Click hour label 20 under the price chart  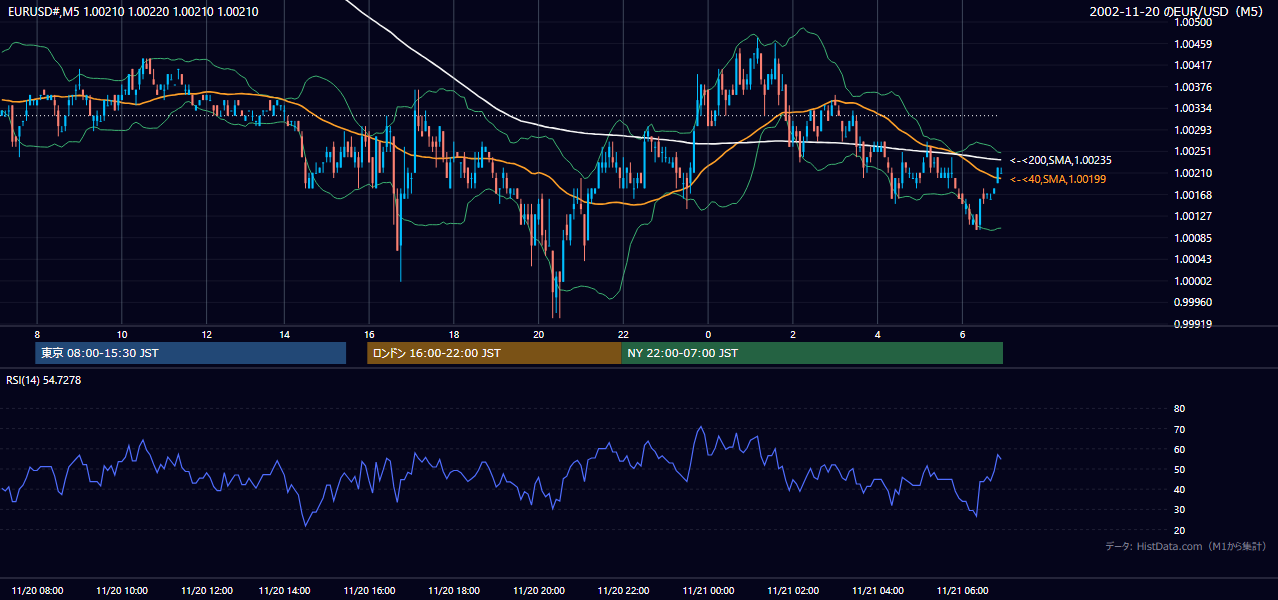click(x=539, y=333)
